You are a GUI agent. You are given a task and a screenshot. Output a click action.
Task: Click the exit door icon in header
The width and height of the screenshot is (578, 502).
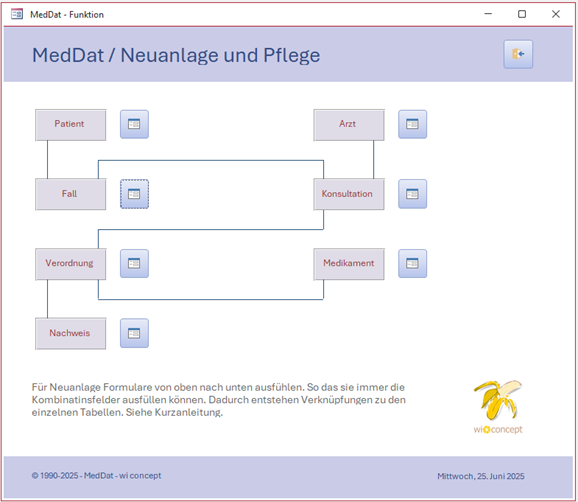[518, 54]
